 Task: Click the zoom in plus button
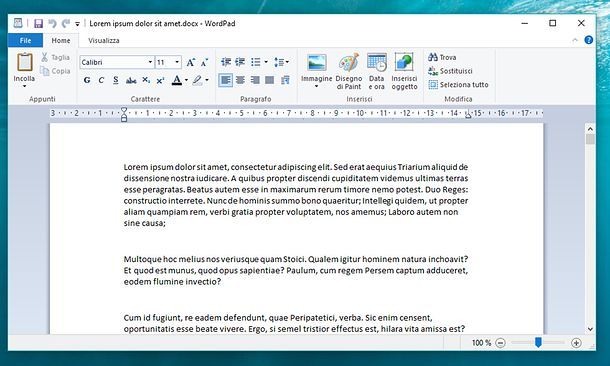576,343
